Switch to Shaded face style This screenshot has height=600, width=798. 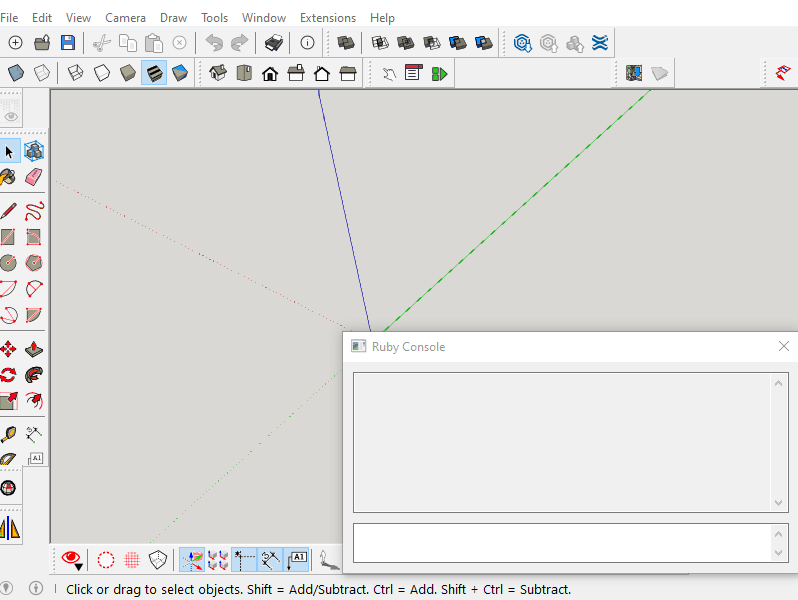[127, 73]
